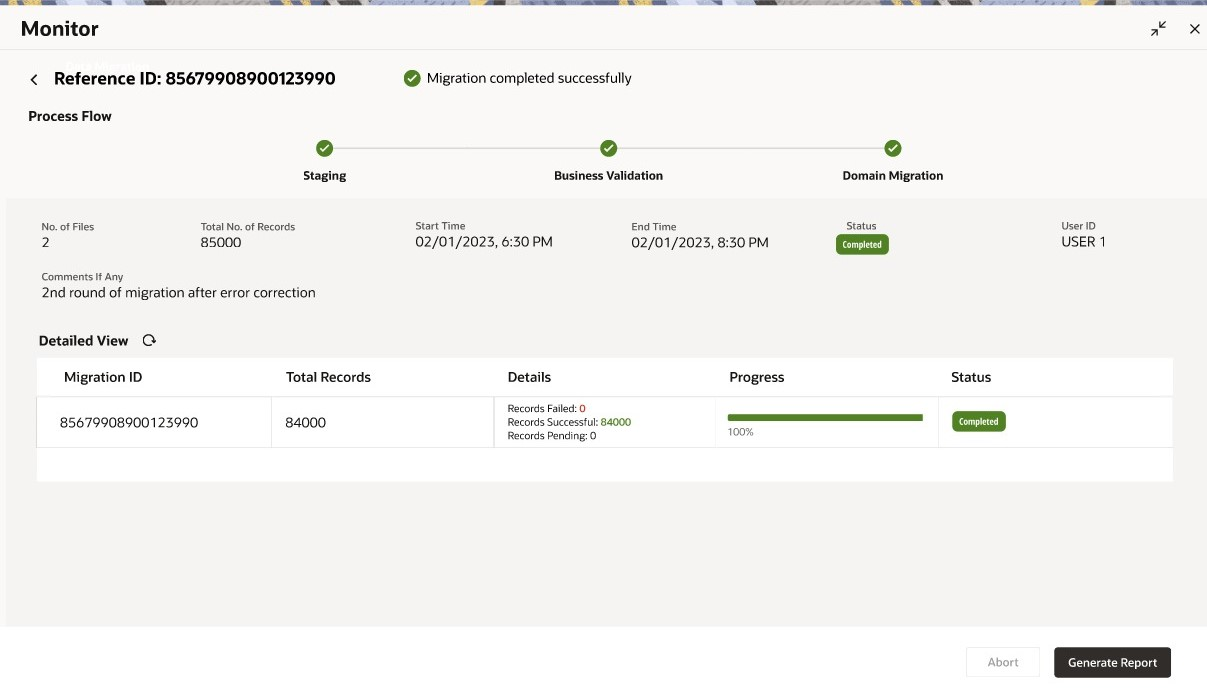Go back using the arrow beside Reference ID
Viewport: 1207px width, 695px height.
click(x=34, y=79)
